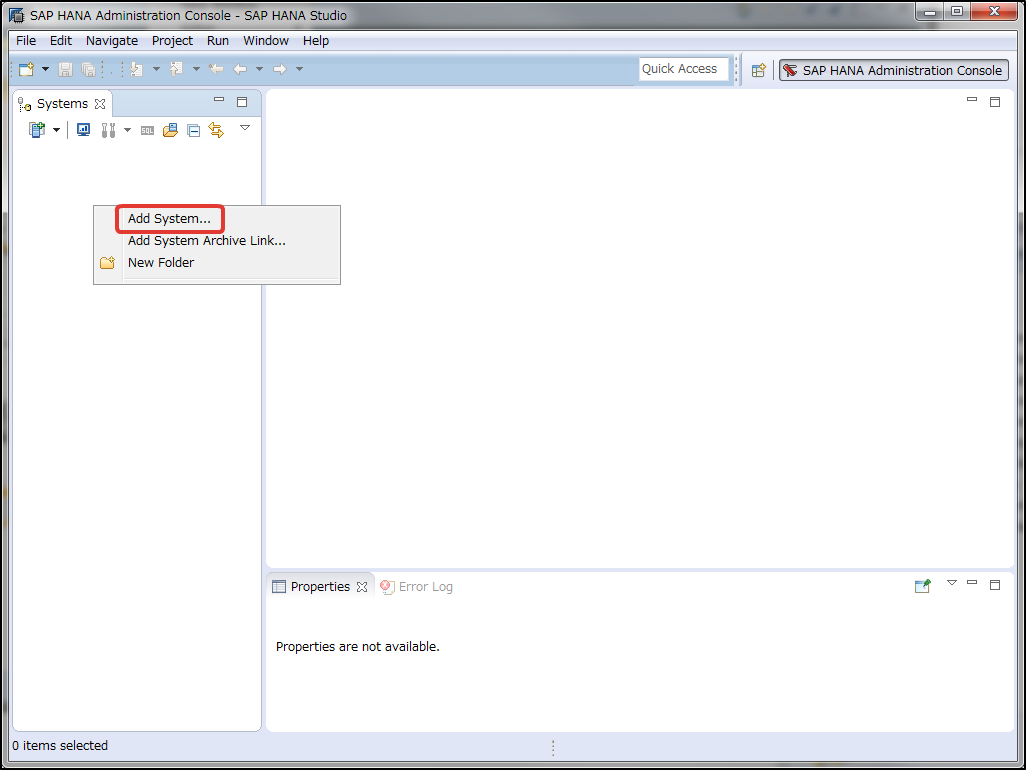Open the Project menu

click(172, 41)
